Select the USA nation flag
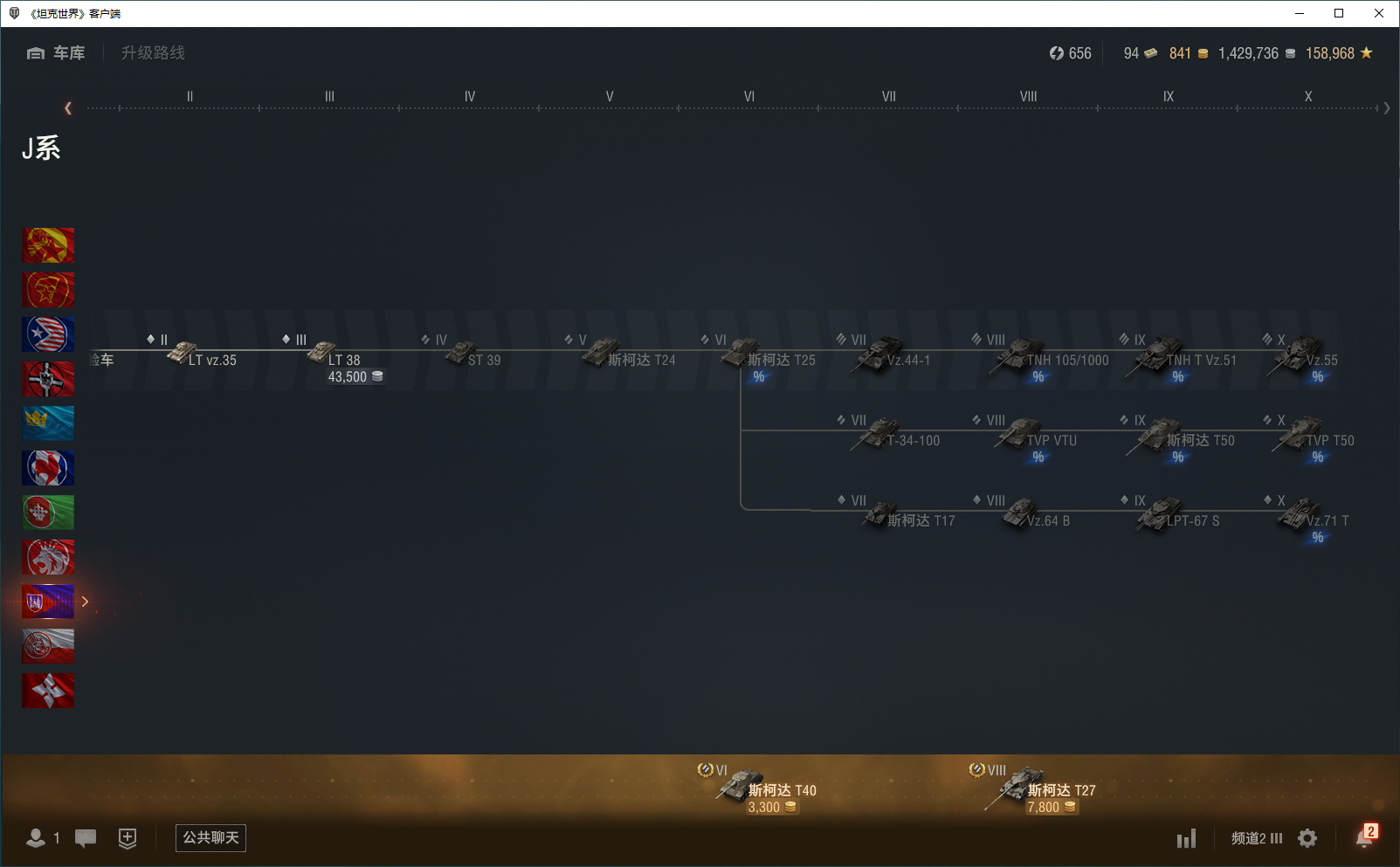This screenshot has width=1400, height=867. click(x=48, y=334)
